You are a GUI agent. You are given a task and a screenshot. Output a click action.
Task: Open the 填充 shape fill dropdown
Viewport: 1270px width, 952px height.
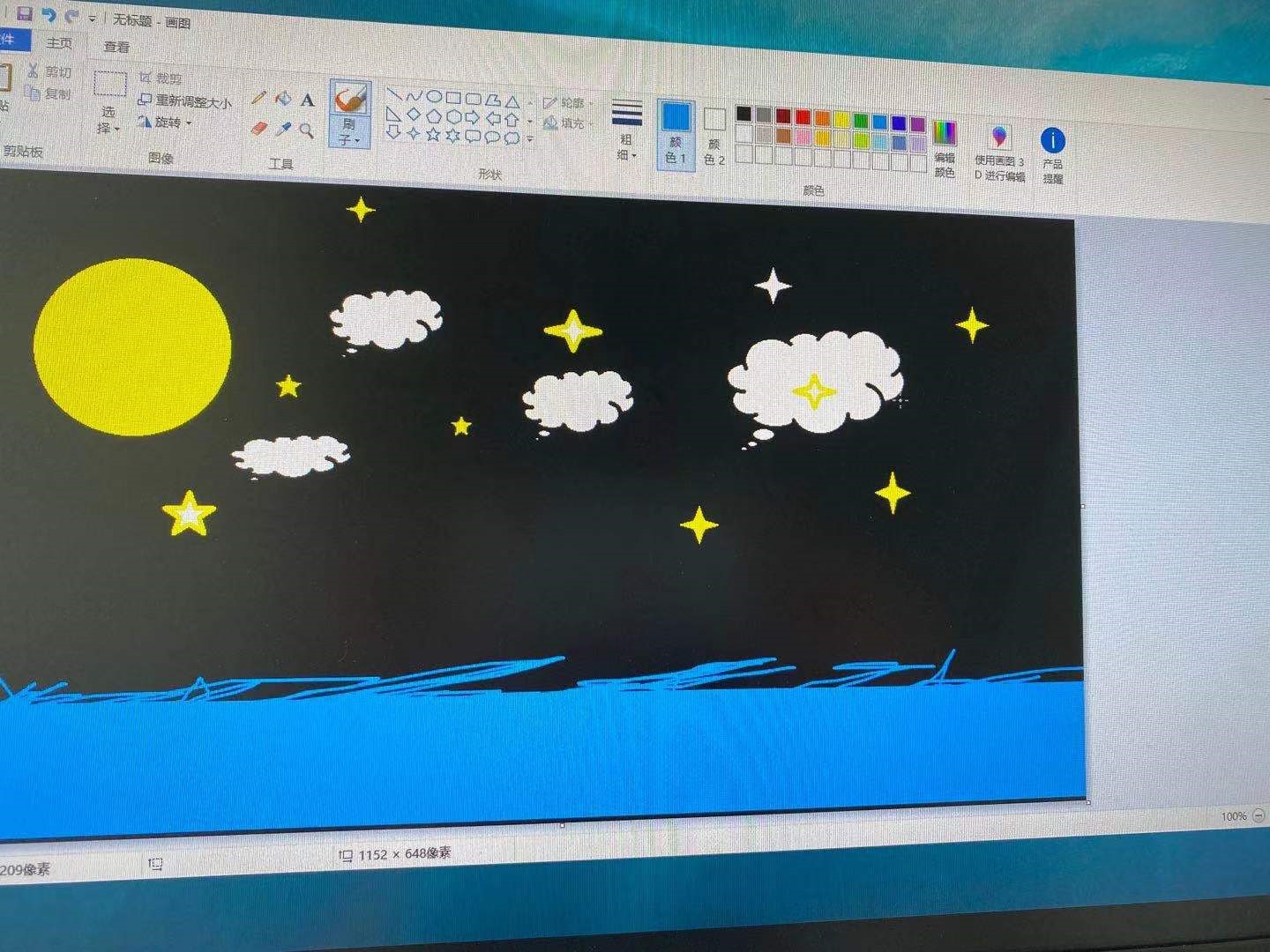click(567, 123)
